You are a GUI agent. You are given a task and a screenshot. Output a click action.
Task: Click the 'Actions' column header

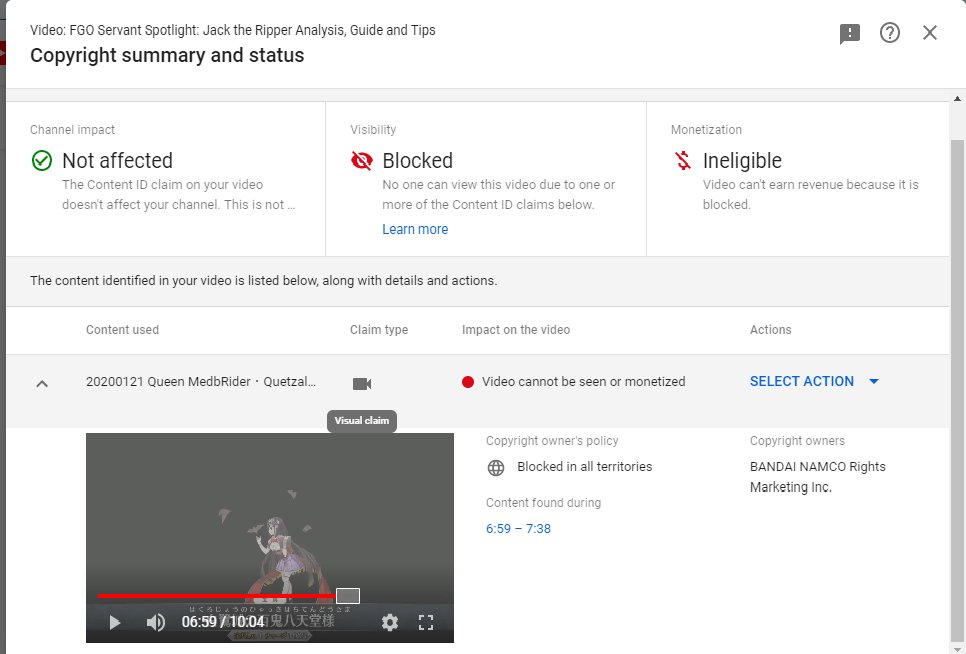(x=770, y=329)
